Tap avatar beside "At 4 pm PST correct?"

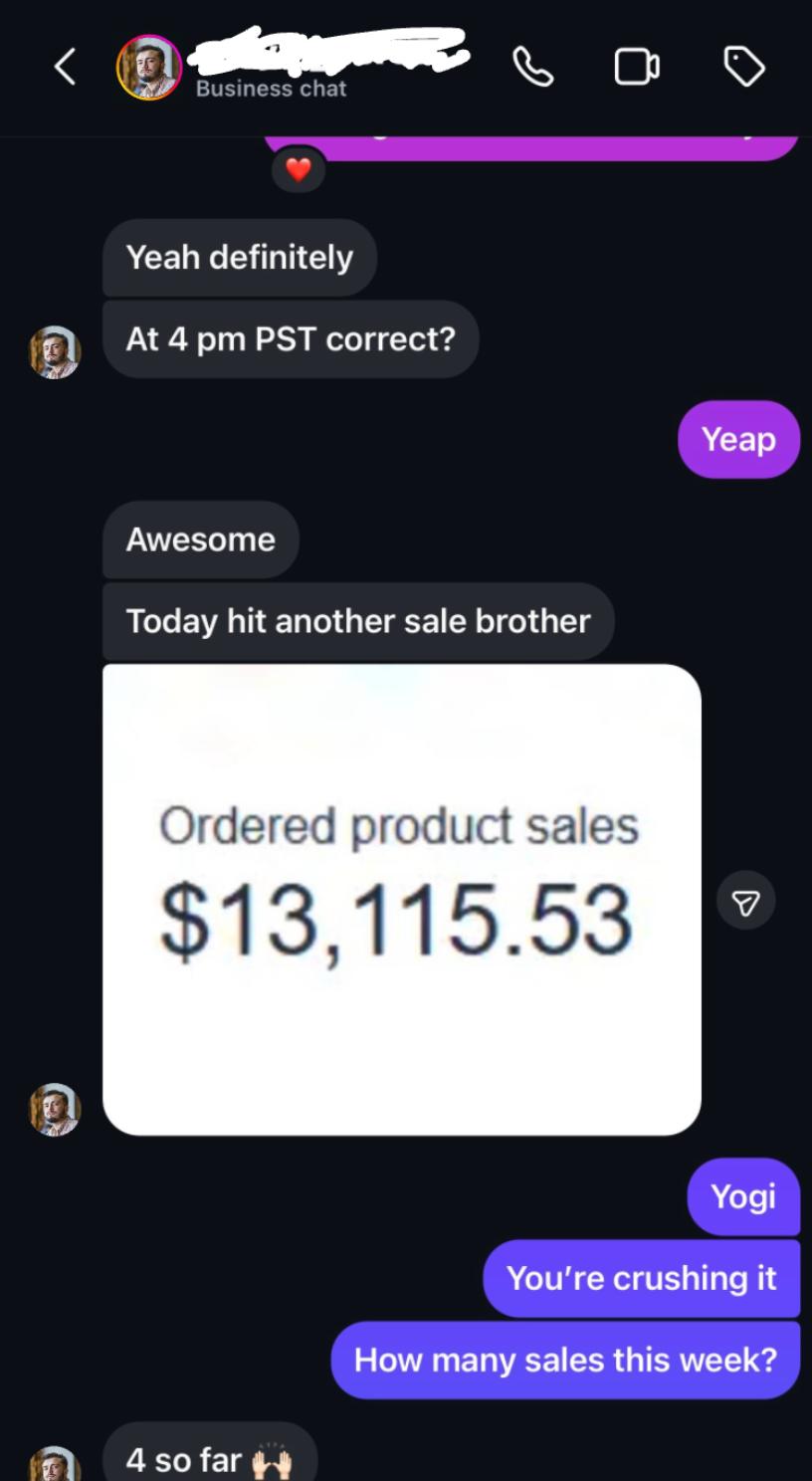55,352
